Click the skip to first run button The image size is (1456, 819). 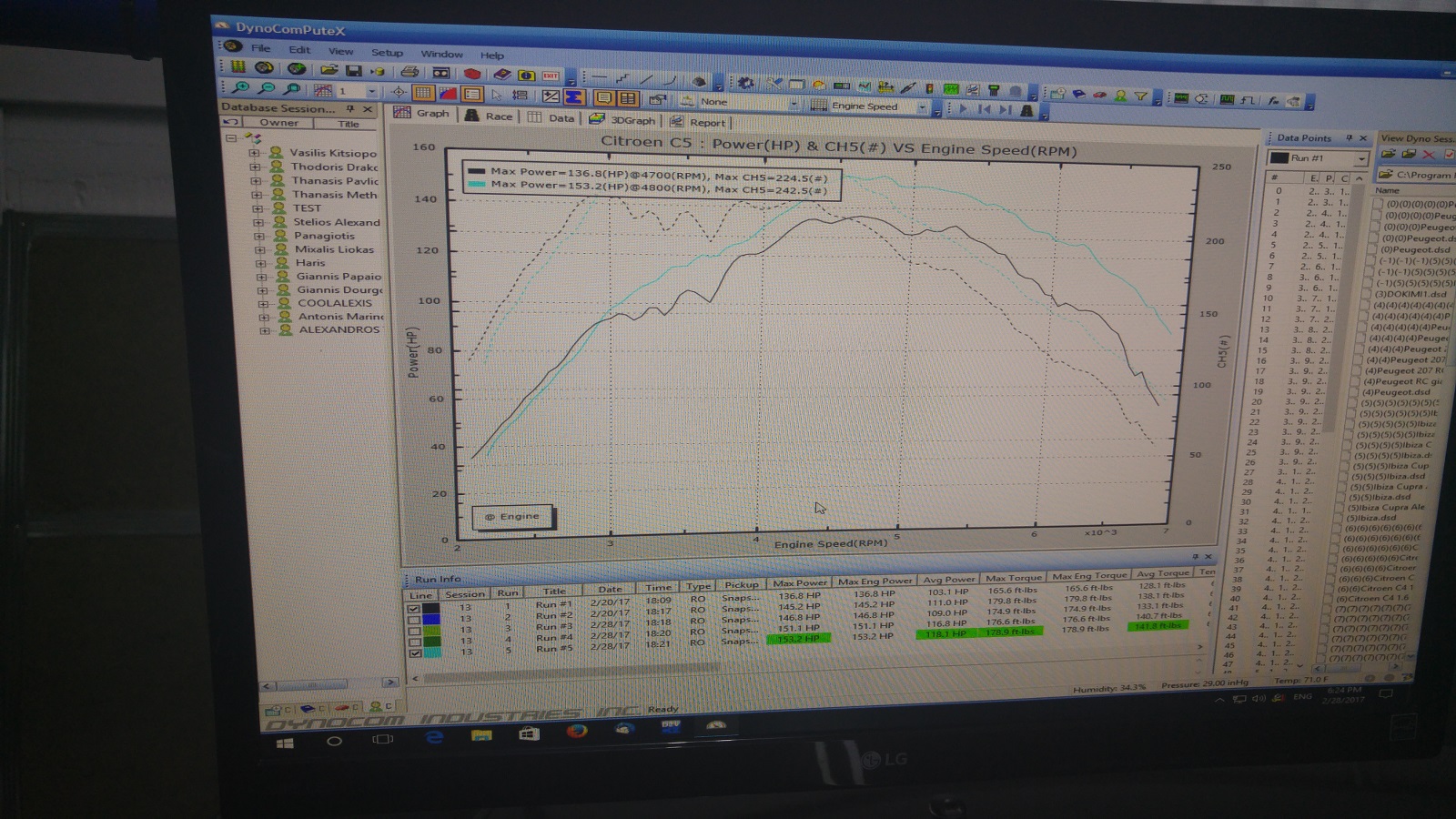coord(984,109)
